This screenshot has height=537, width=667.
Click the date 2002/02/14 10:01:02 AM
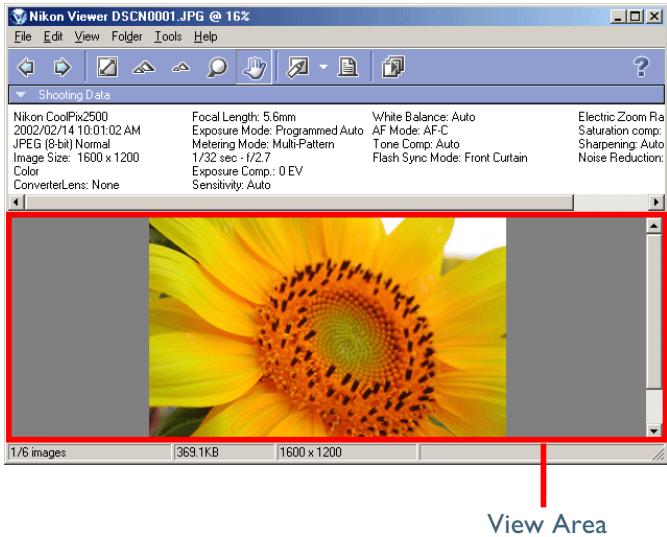click(x=77, y=130)
